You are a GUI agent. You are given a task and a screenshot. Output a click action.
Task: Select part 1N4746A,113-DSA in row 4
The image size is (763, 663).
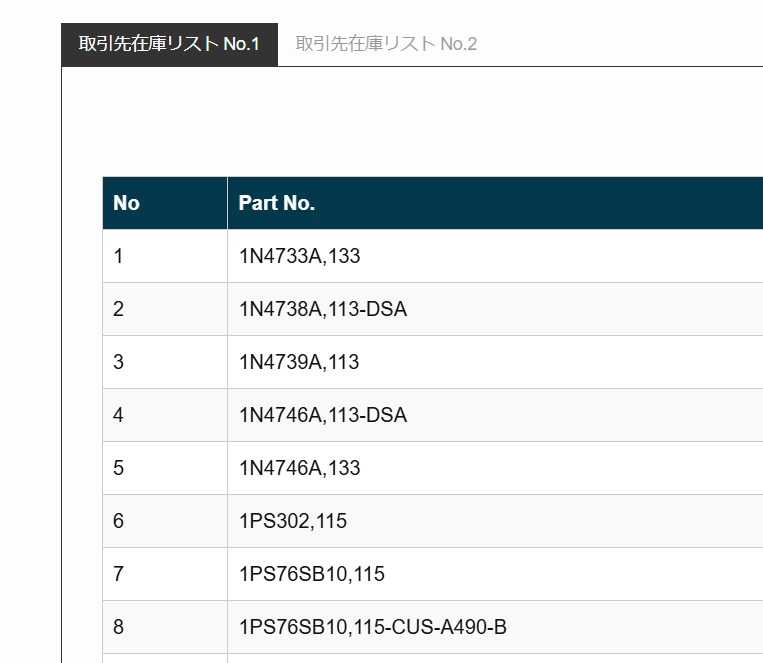coord(323,415)
